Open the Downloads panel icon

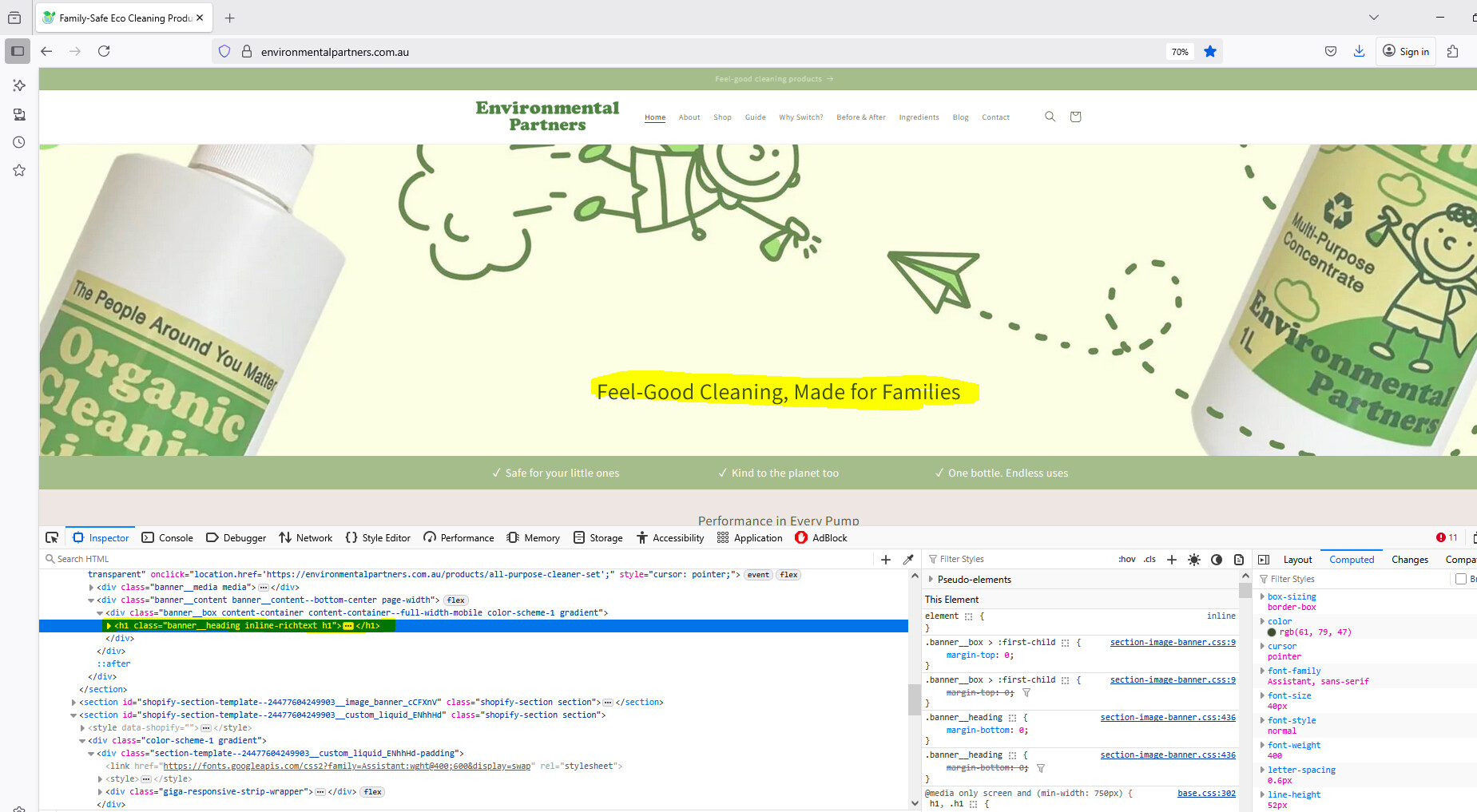click(1359, 51)
